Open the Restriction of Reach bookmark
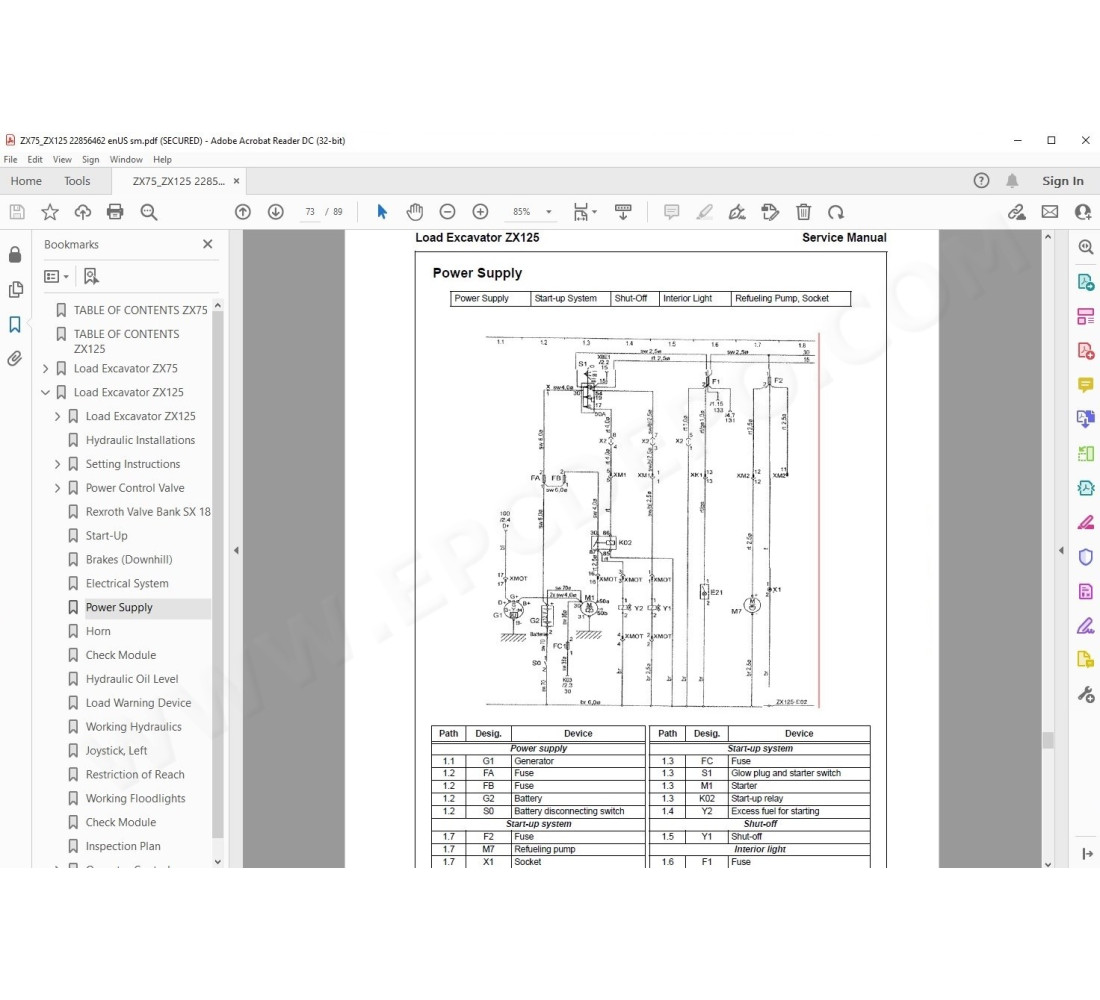Screen dimensions: 1100x1000 pos(135,775)
